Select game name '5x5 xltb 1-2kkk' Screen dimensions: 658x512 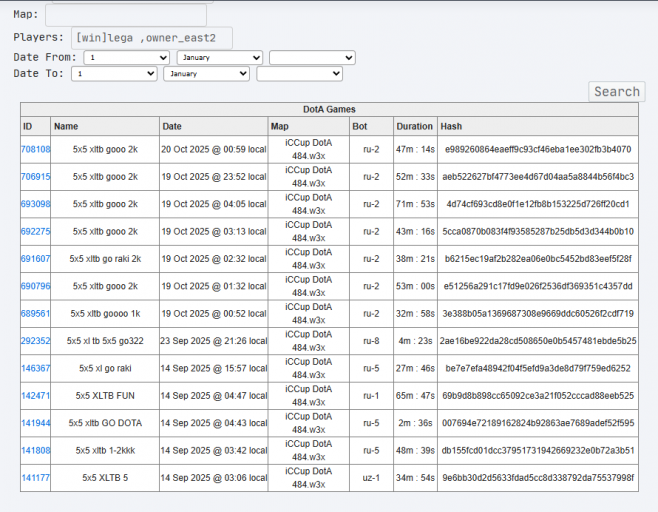[105, 450]
